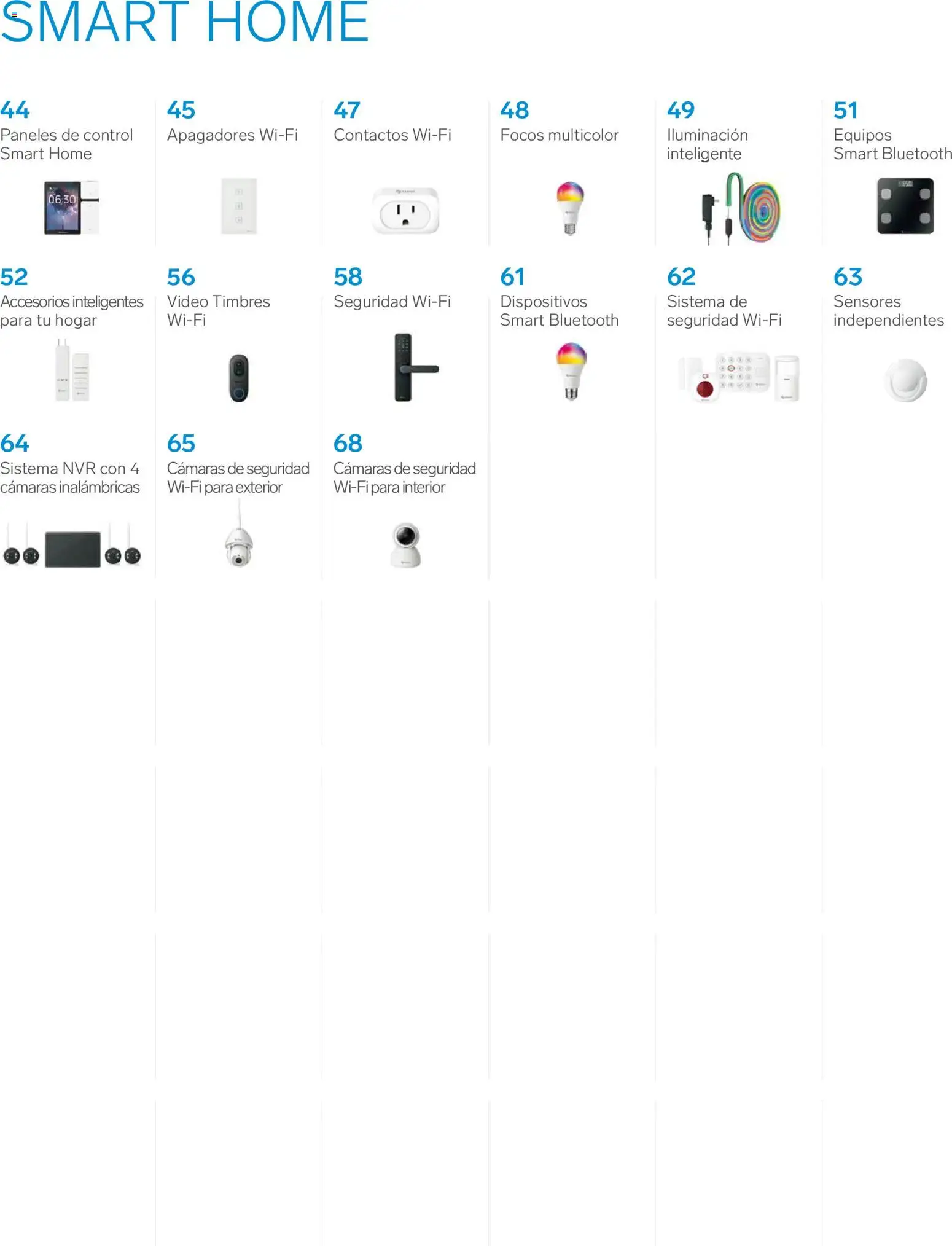952x1246 pixels.
Task: Select the black smart door lock image
Action: (416, 367)
